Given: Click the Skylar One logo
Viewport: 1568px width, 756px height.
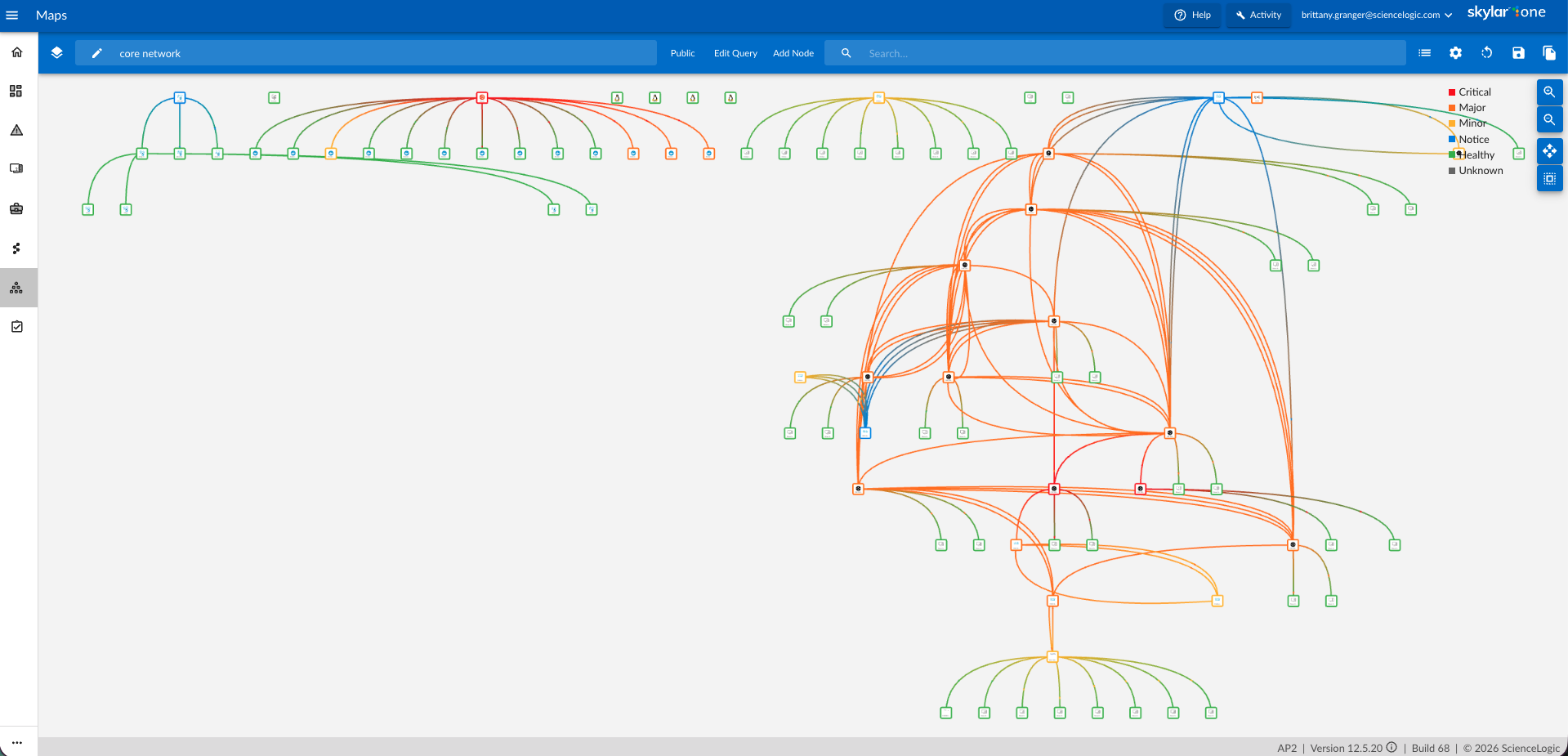Looking at the screenshot, I should (1506, 12).
